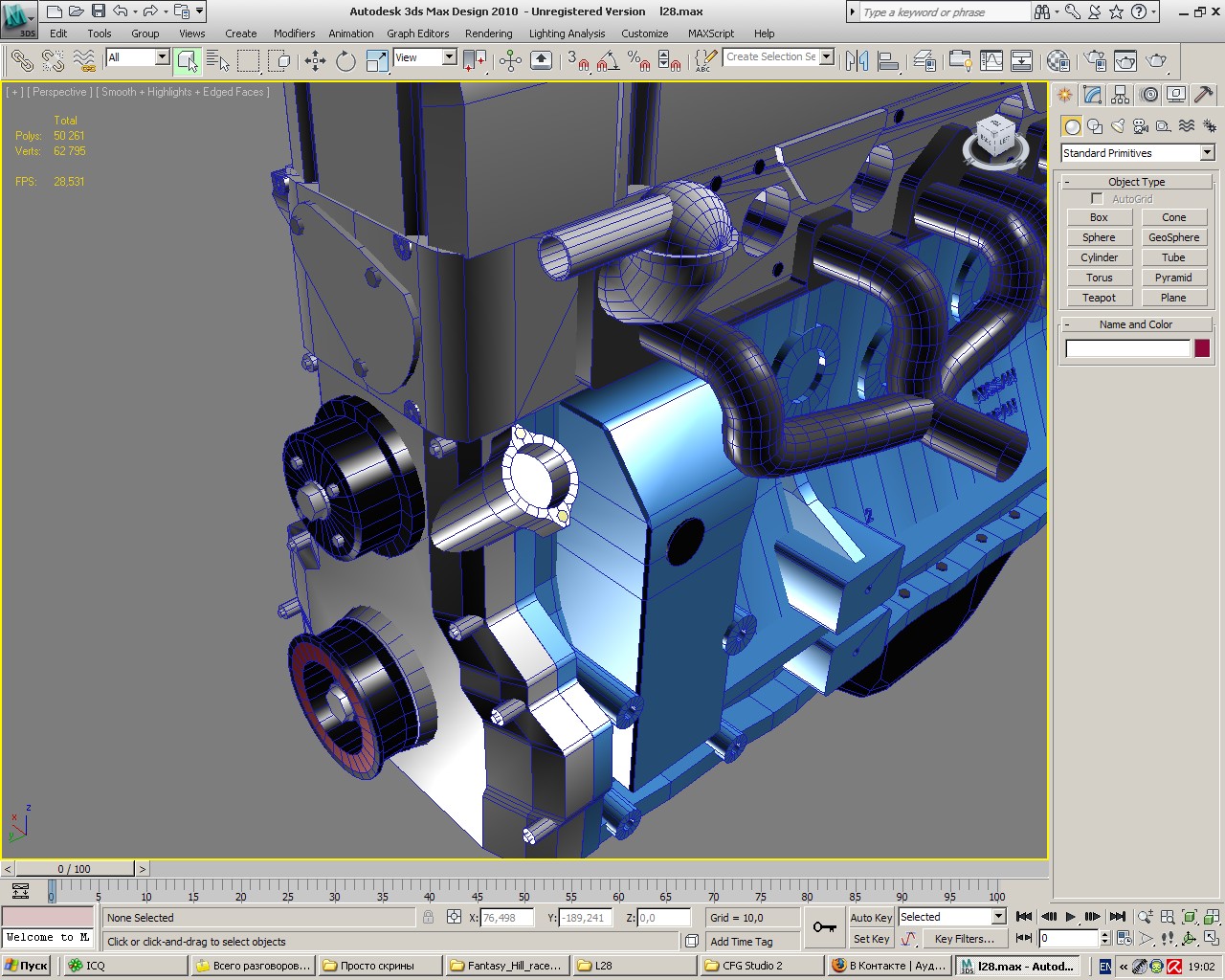
Task: Open the Standard Primitives dropdown
Action: point(1207,153)
